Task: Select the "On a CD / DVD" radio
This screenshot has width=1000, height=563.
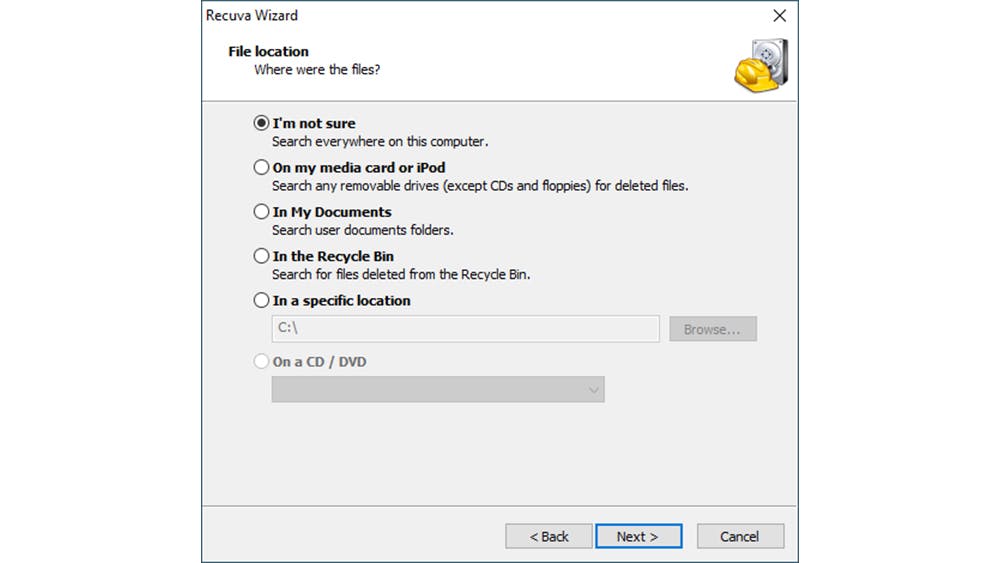Action: (262, 362)
